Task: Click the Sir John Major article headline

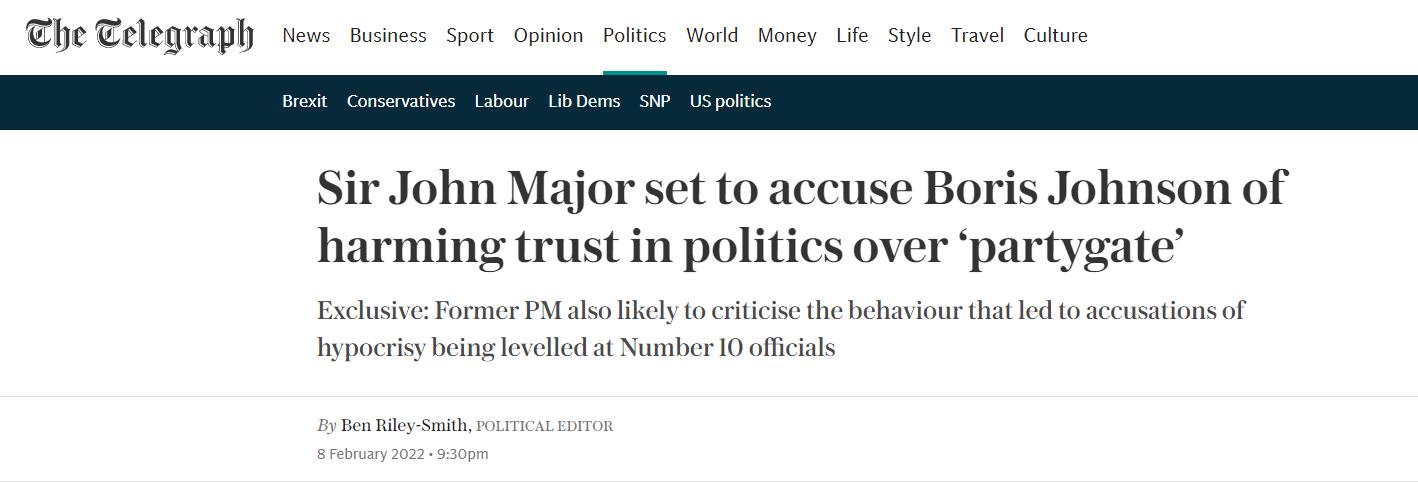Action: pyautogui.click(x=801, y=217)
